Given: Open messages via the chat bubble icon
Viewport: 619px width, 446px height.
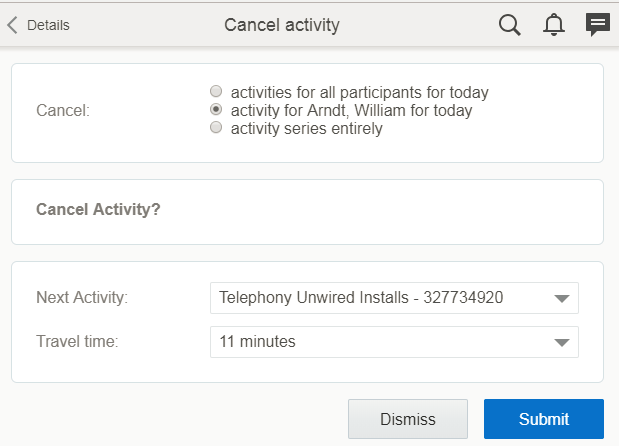Looking at the screenshot, I should point(598,25).
